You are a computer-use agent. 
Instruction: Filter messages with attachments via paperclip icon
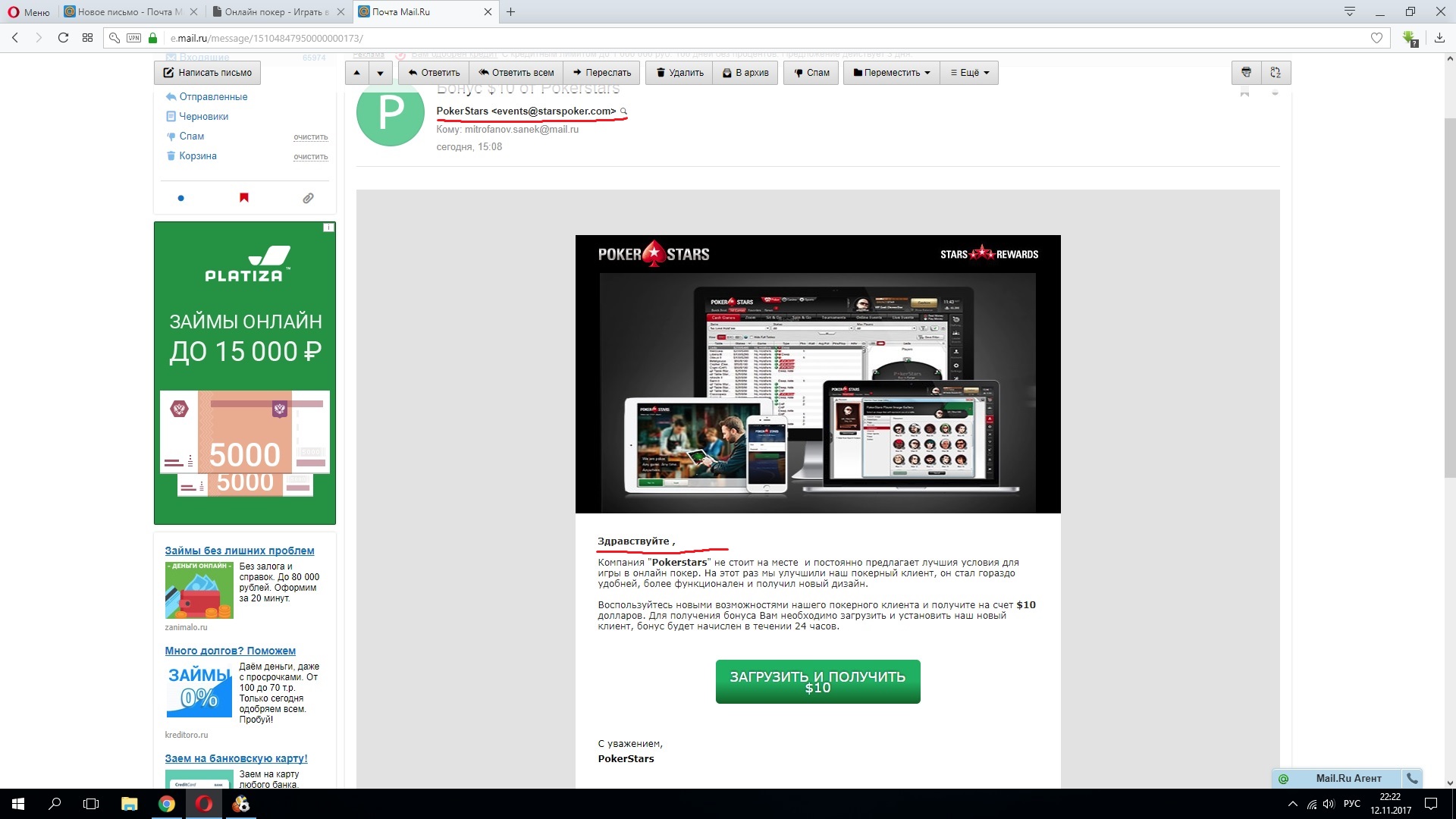(x=308, y=198)
